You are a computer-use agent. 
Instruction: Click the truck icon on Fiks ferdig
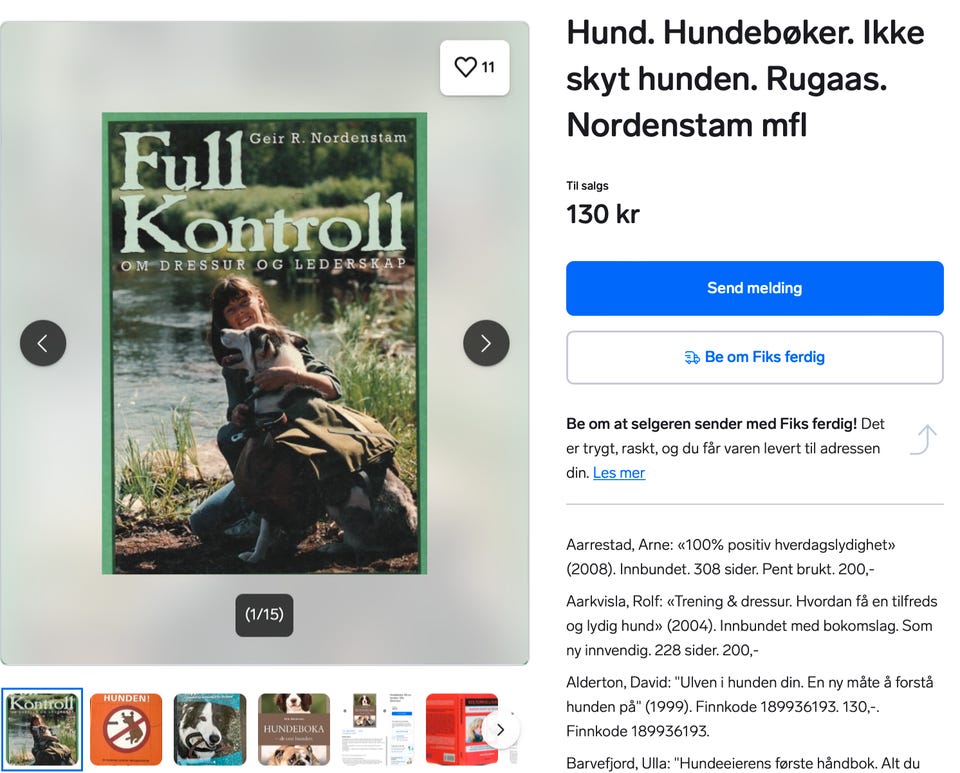[692, 357]
